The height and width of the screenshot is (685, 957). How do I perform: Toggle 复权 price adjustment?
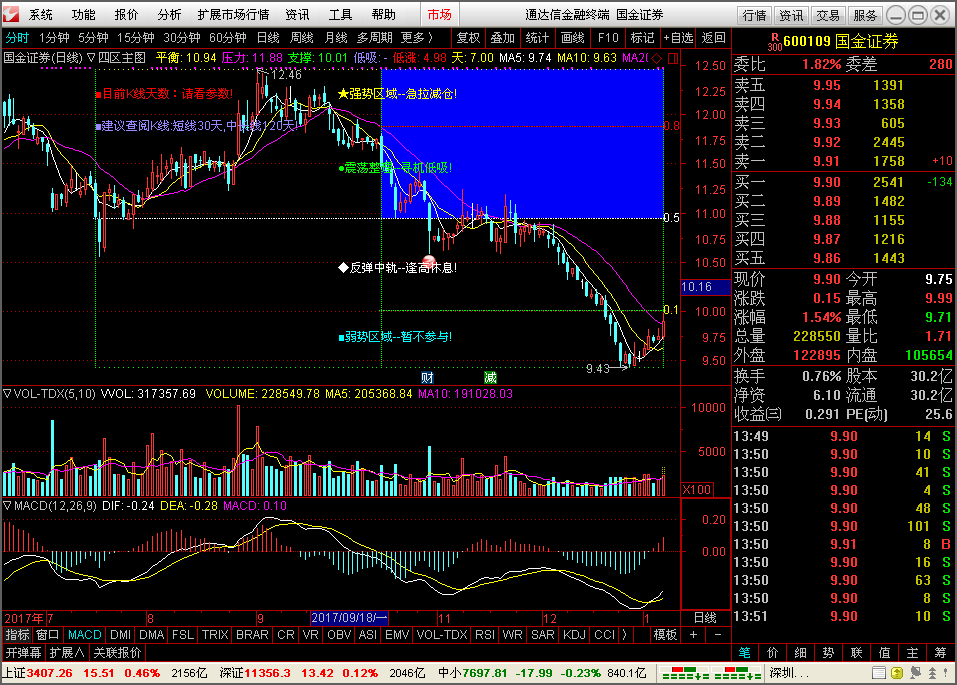click(x=468, y=37)
